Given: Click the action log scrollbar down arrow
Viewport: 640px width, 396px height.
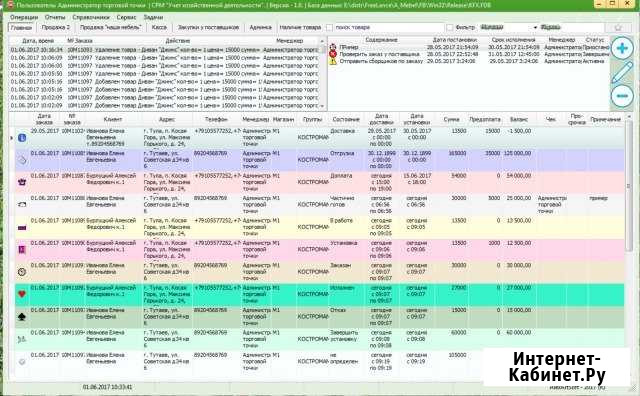Looking at the screenshot, I should (x=322, y=106).
